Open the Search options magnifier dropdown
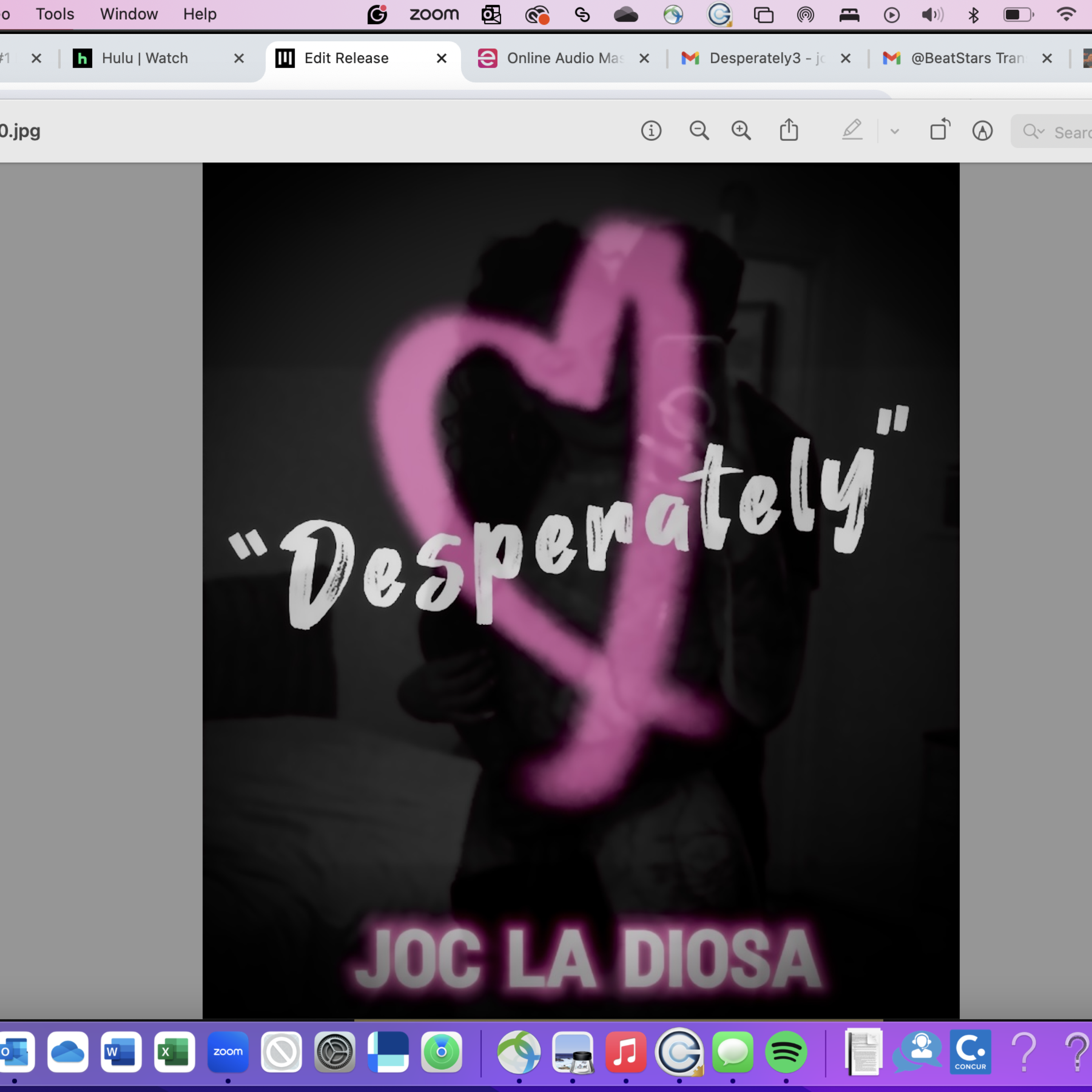 pos(1033,132)
